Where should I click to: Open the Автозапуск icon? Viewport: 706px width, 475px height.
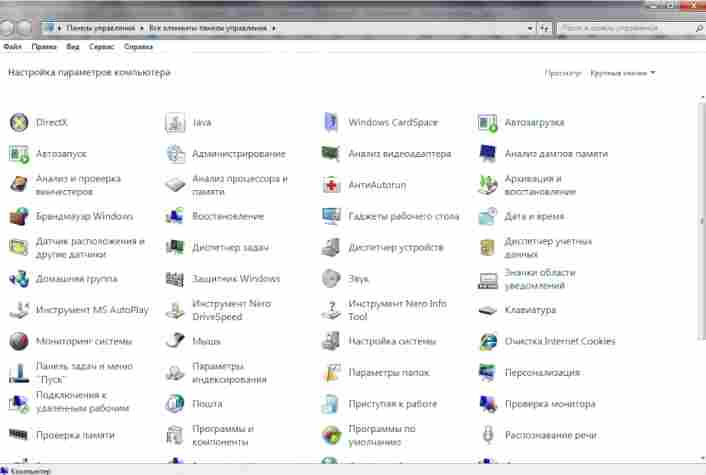pos(19,154)
